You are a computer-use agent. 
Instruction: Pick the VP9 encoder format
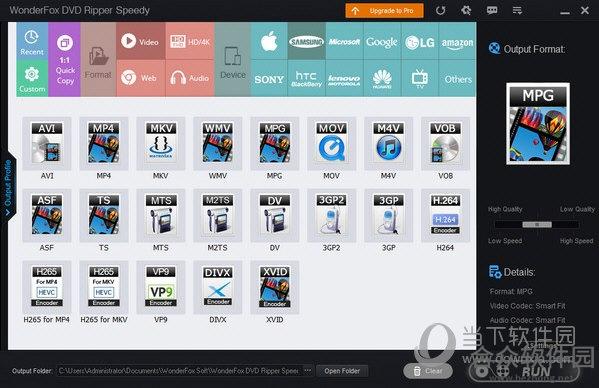tap(161, 287)
